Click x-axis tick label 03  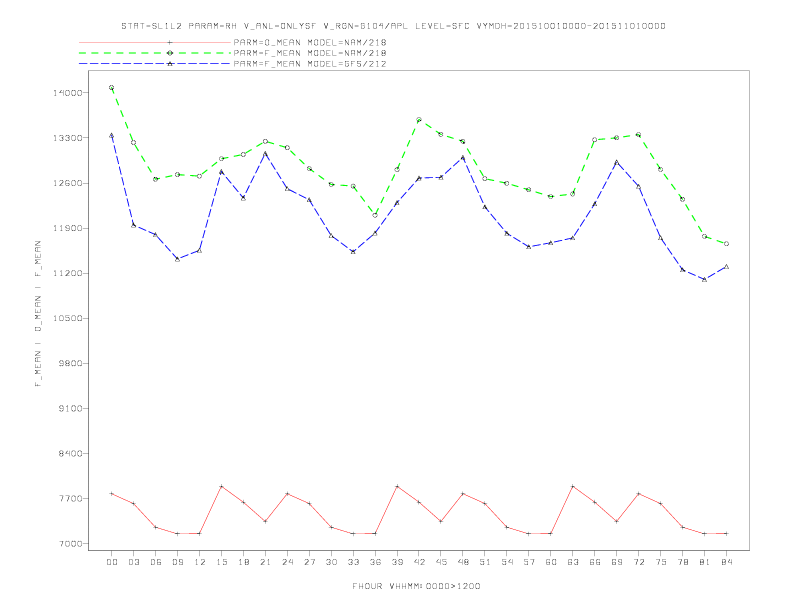coord(134,562)
